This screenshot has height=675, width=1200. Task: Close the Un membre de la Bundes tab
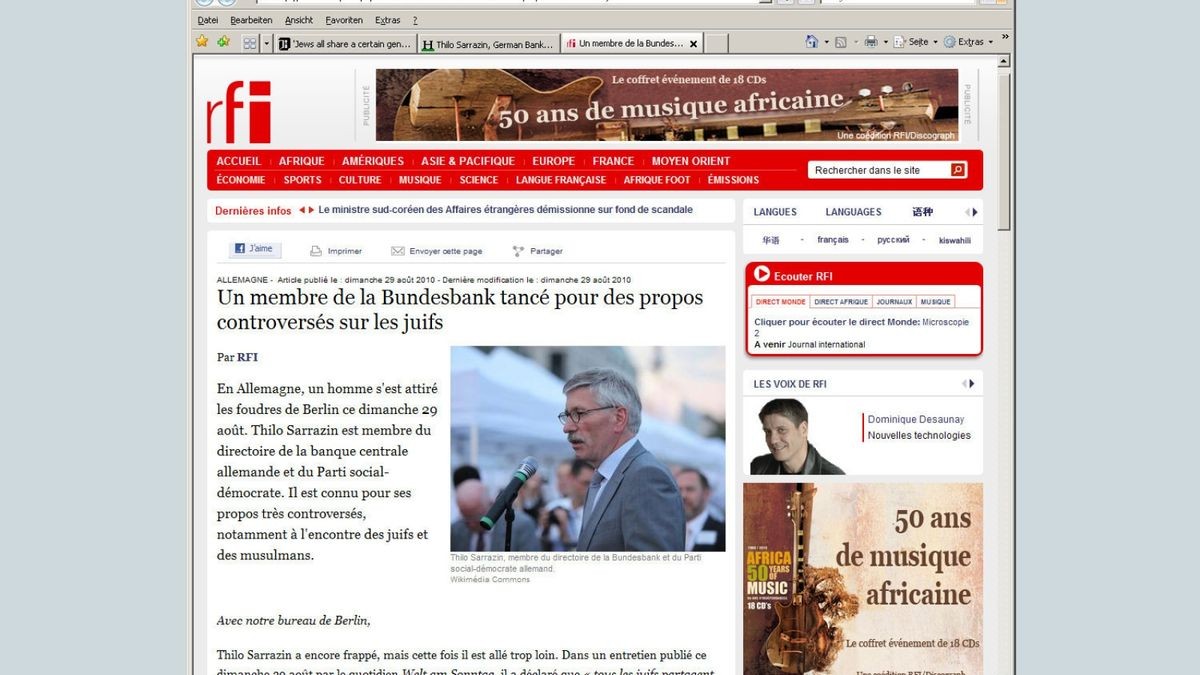click(x=693, y=43)
